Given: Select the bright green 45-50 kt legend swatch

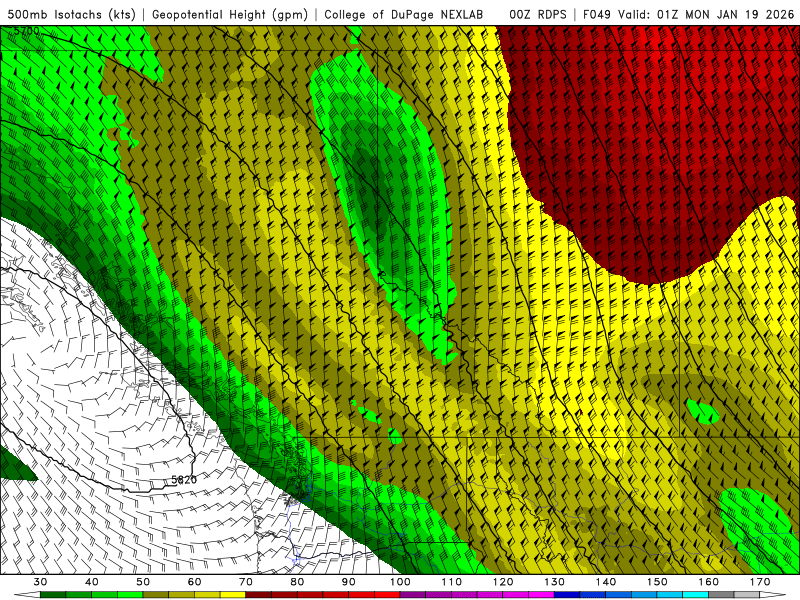Looking at the screenshot, I should 130,596.
